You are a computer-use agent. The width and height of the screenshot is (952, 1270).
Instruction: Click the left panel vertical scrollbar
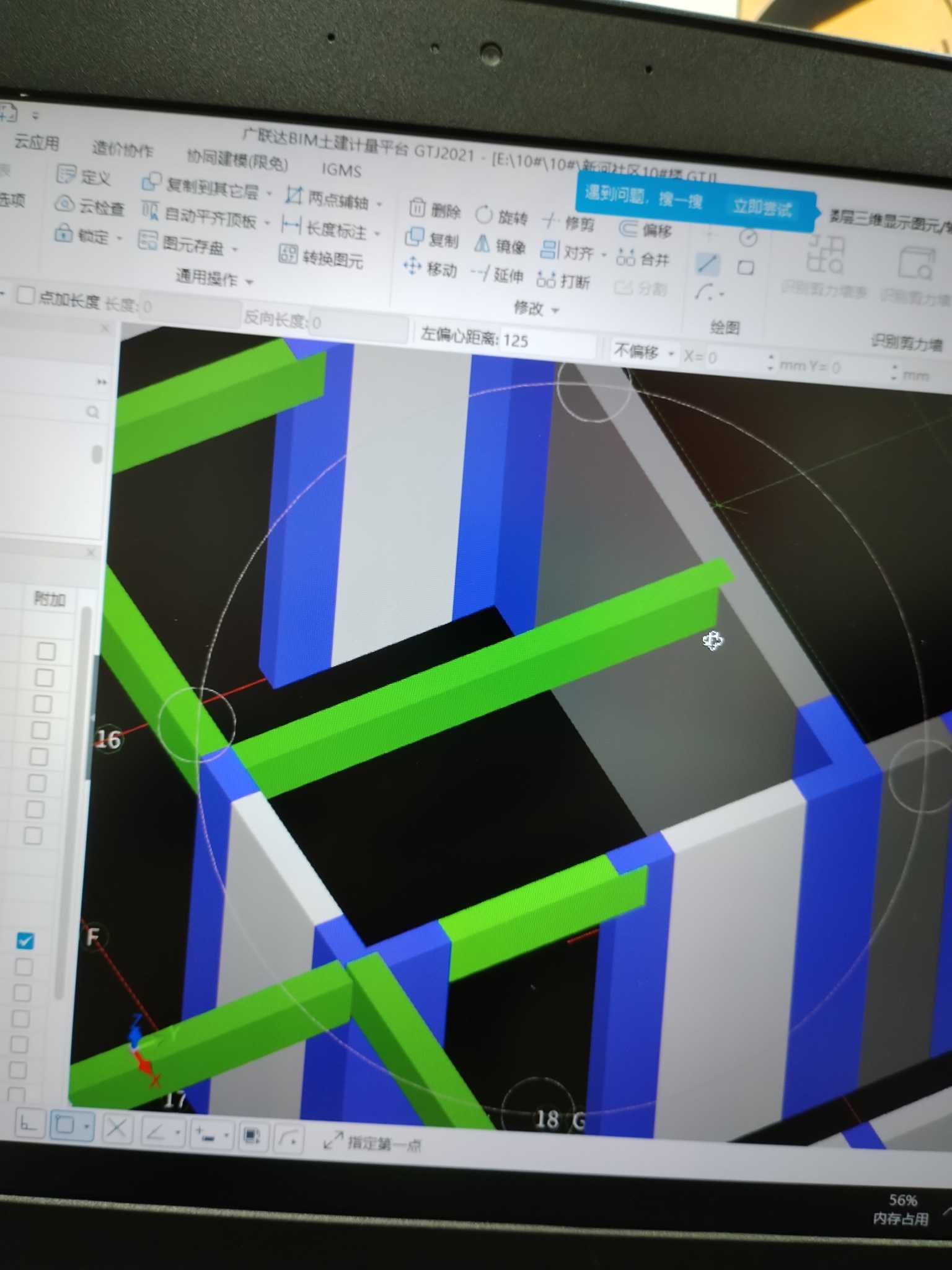pyautogui.click(x=97, y=454)
